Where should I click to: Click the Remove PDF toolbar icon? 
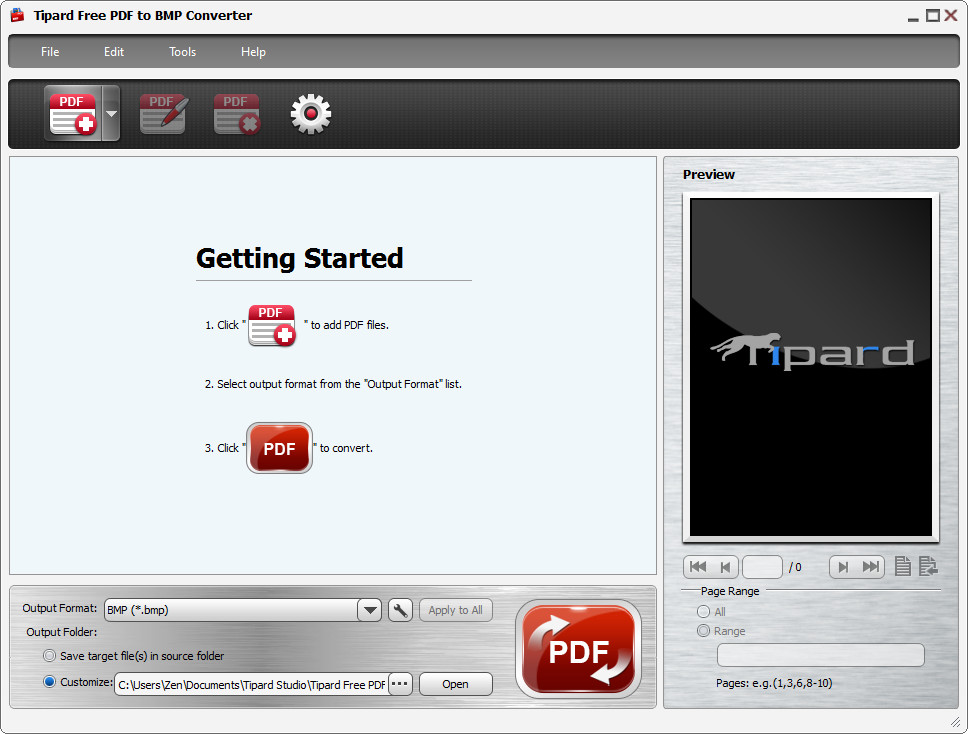(236, 113)
